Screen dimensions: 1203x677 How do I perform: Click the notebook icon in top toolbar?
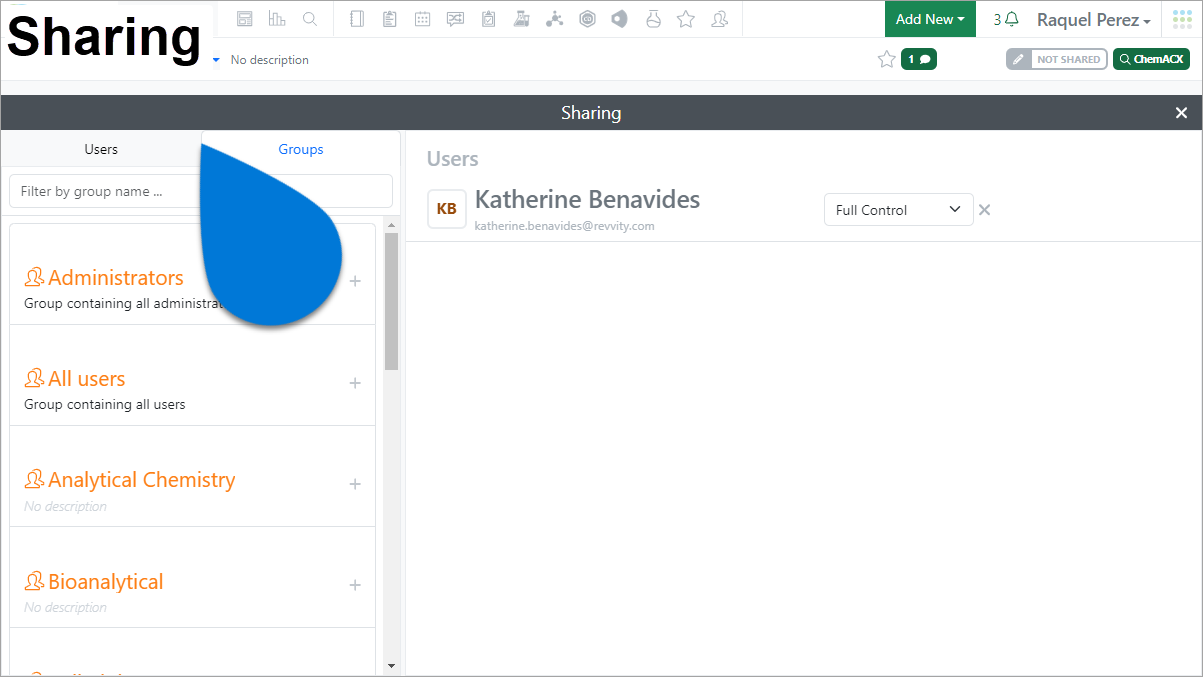point(358,19)
